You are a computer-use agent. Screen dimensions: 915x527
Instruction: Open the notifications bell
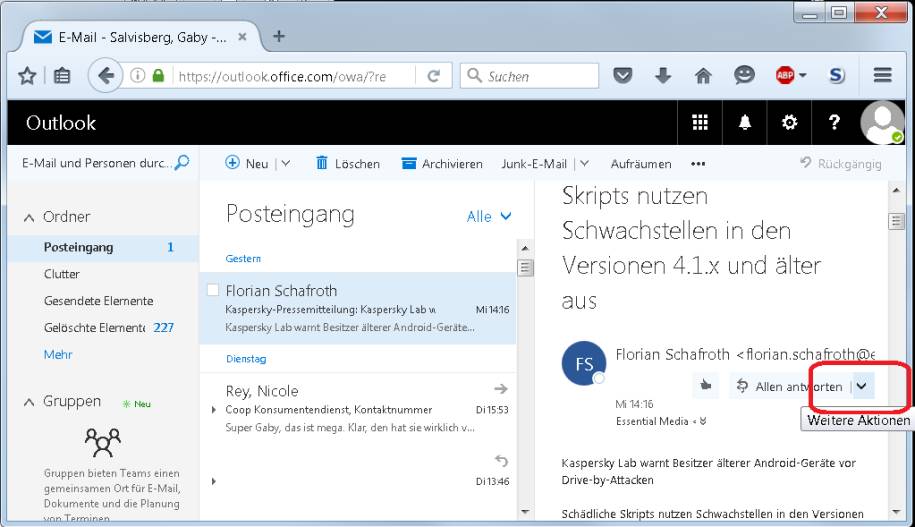745,123
